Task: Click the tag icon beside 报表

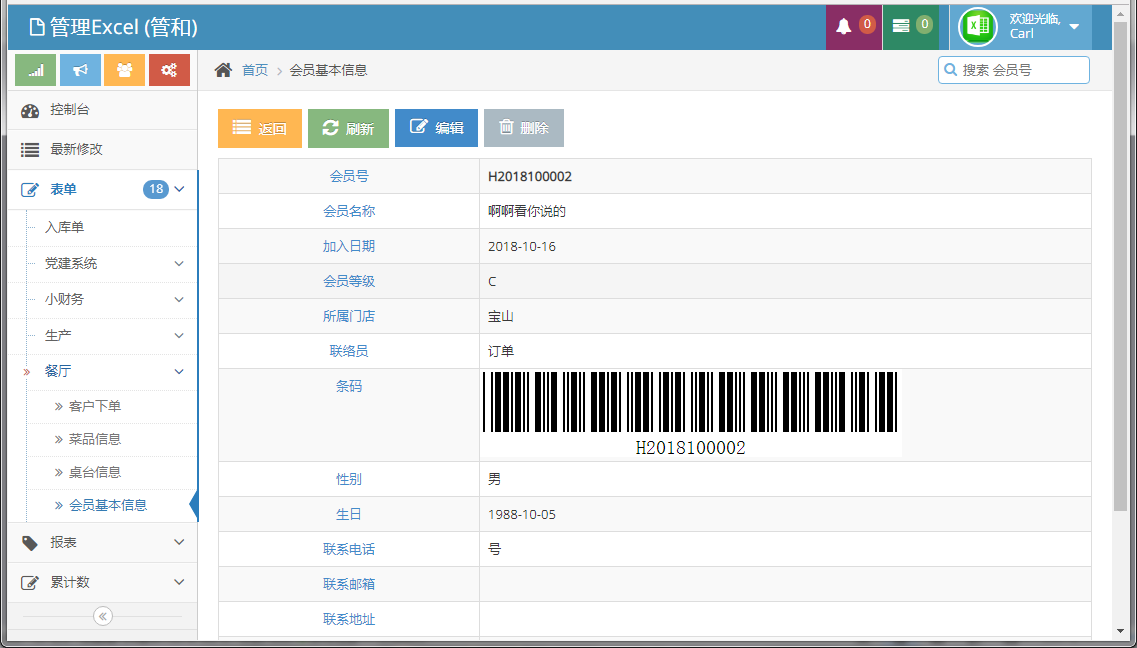Action: 30,543
